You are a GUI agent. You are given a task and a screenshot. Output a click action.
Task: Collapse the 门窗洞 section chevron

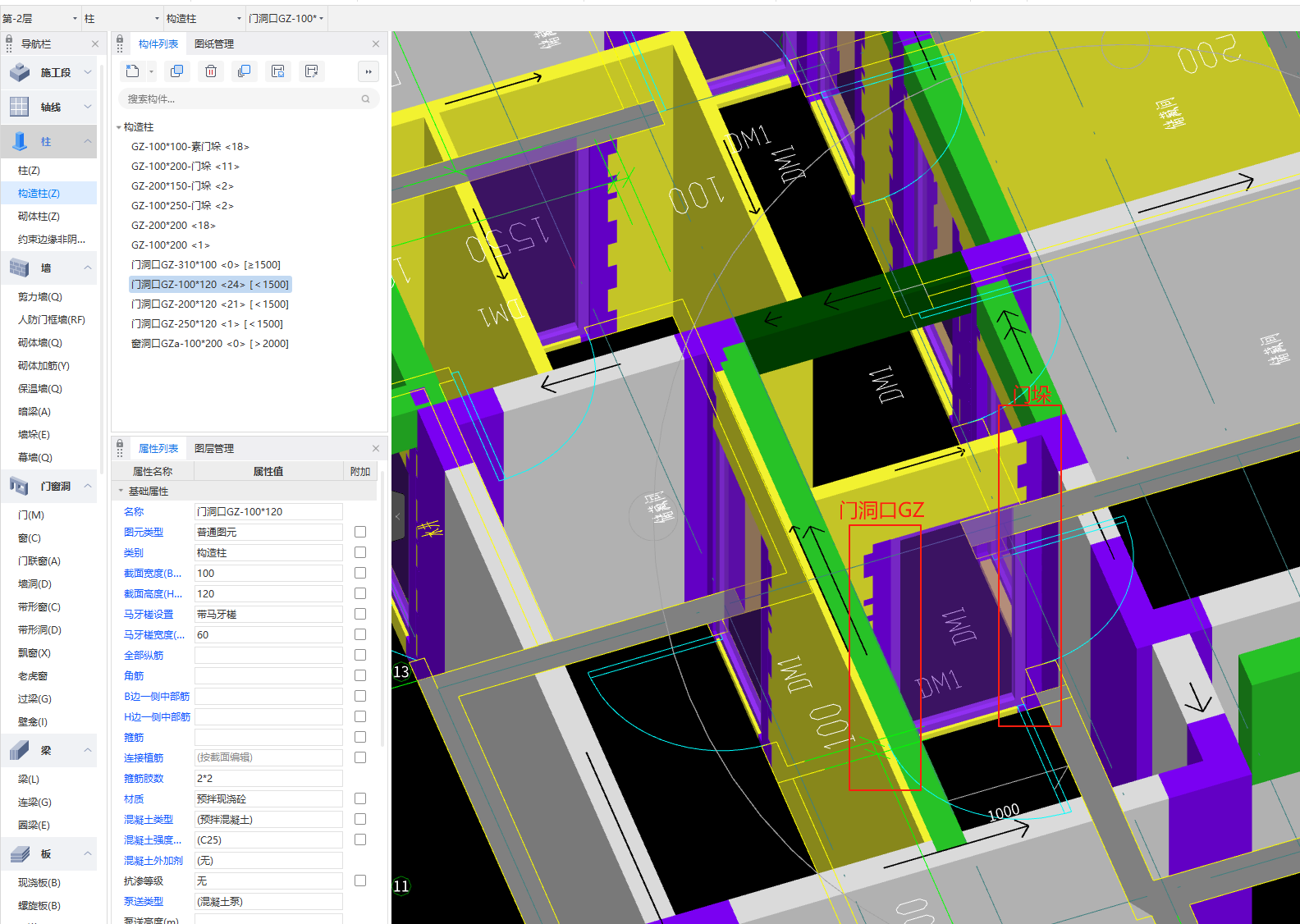coord(87,486)
